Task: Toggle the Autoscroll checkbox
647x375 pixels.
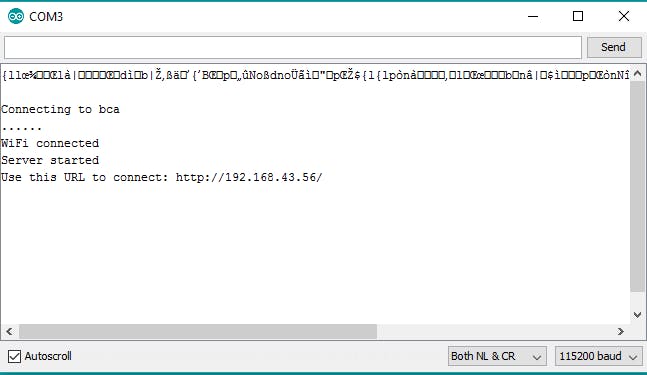Action: (x=14, y=356)
